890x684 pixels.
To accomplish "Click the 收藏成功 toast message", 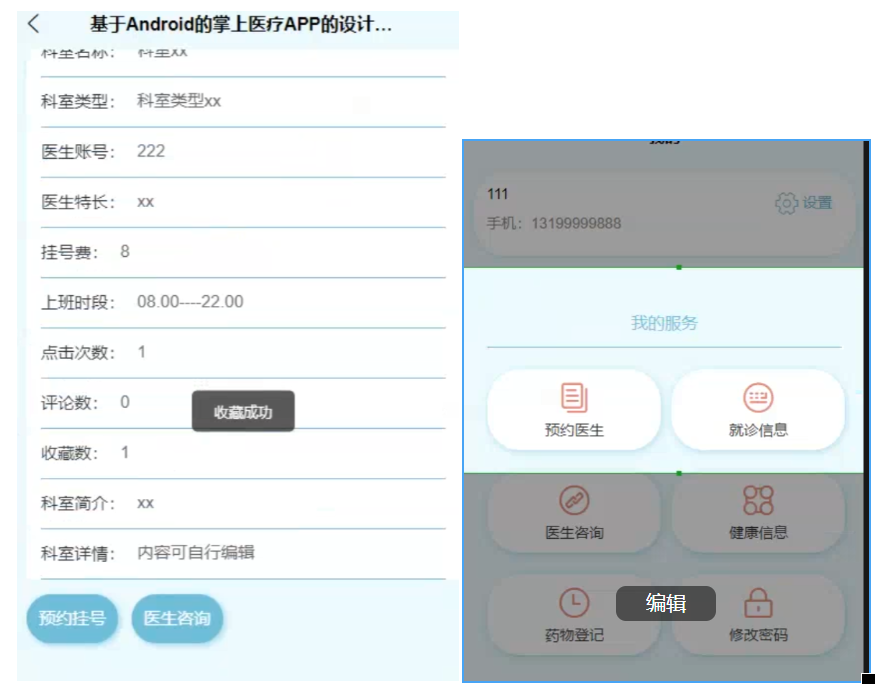I will click(243, 410).
